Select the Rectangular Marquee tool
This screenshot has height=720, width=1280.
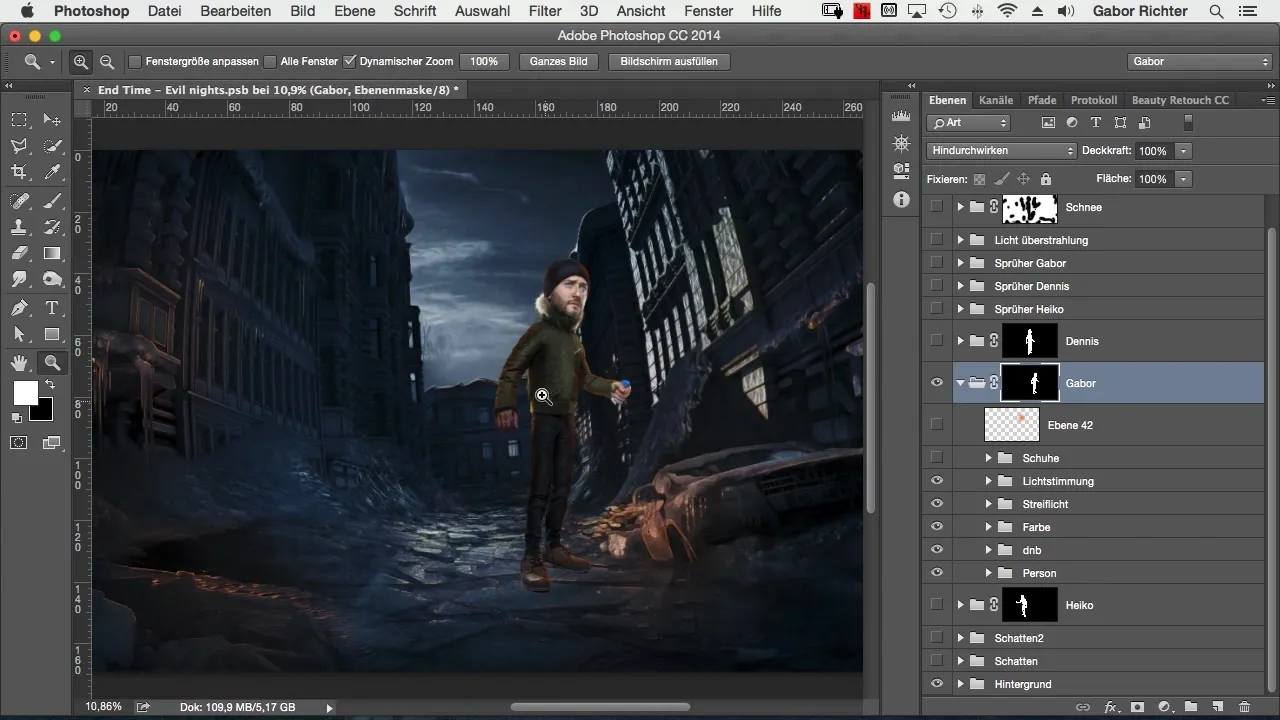coord(19,119)
